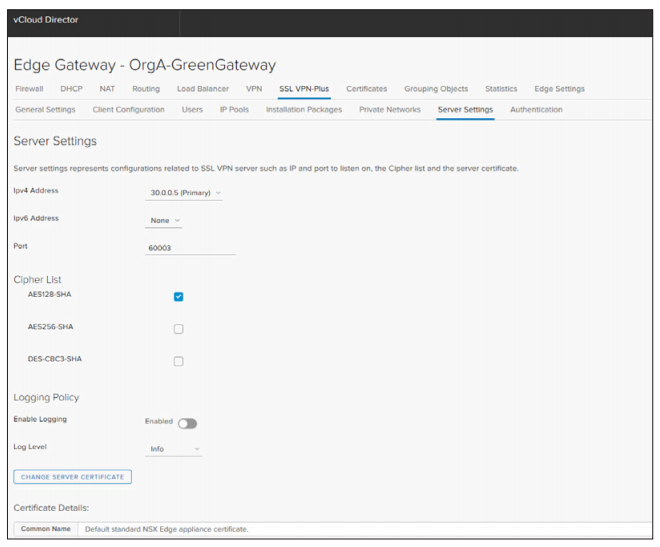Expand the Ipv6 Address dropdown

(x=164, y=220)
